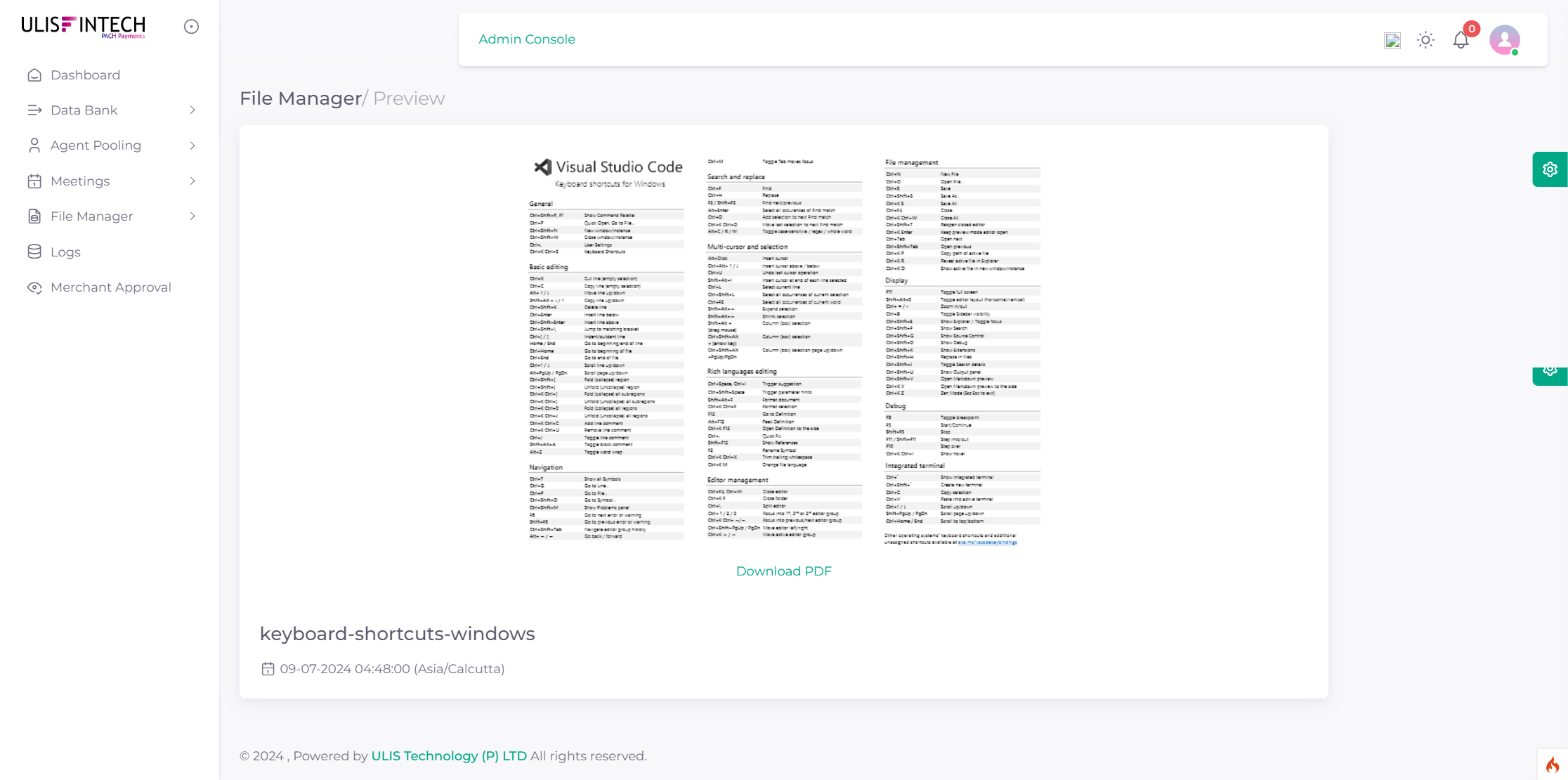Open the upper settings gear tab

point(1550,169)
